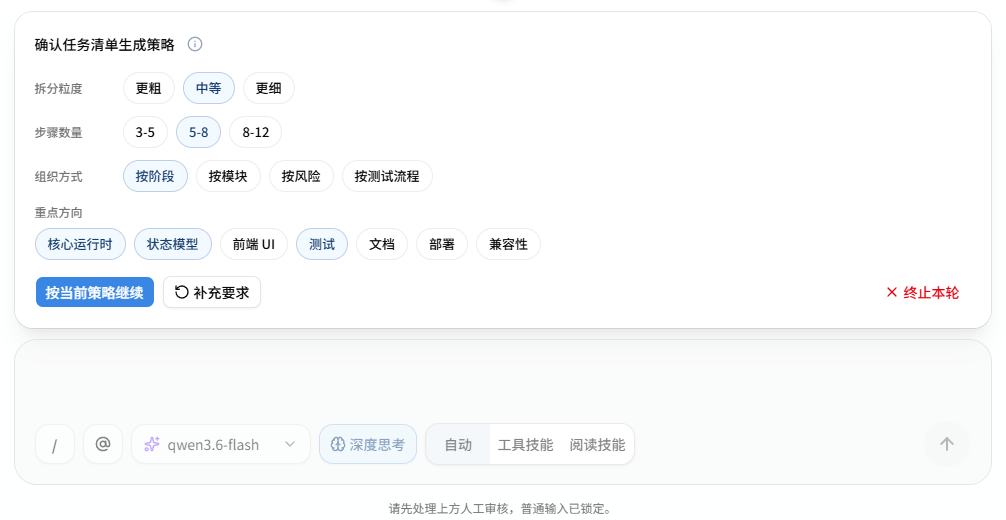Click the 重点方向 label
This screenshot has height=520, width=1006.
[x=58, y=212]
